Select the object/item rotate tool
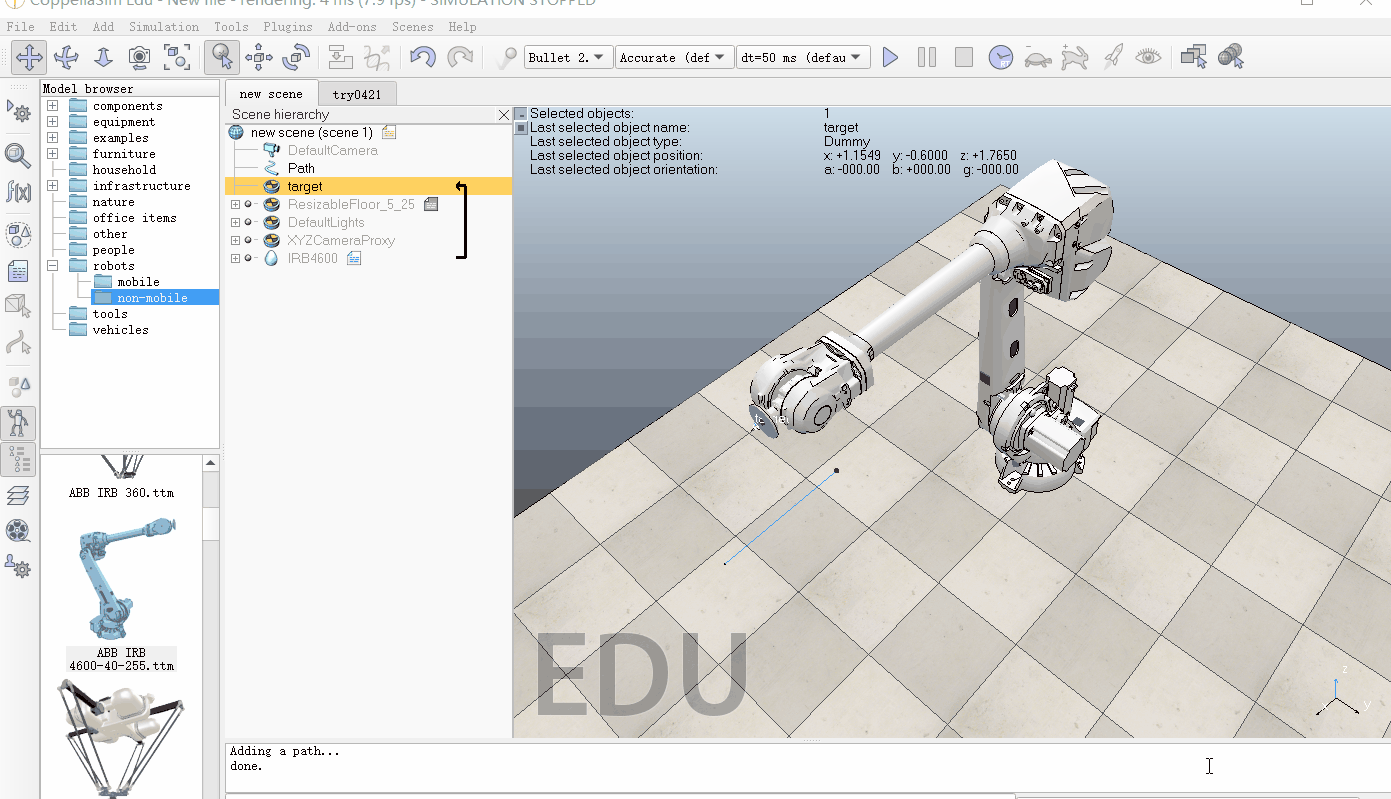Screen dimensions: 1391x799 (x=296, y=57)
